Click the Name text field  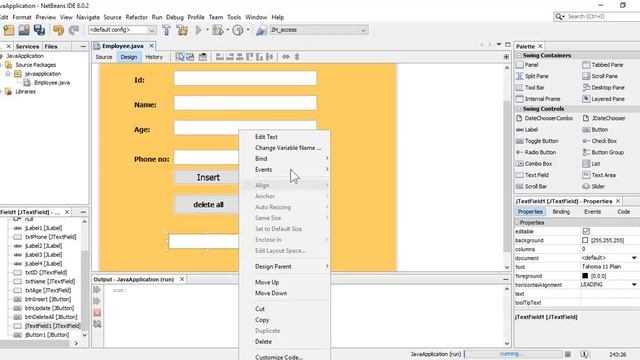click(245, 103)
